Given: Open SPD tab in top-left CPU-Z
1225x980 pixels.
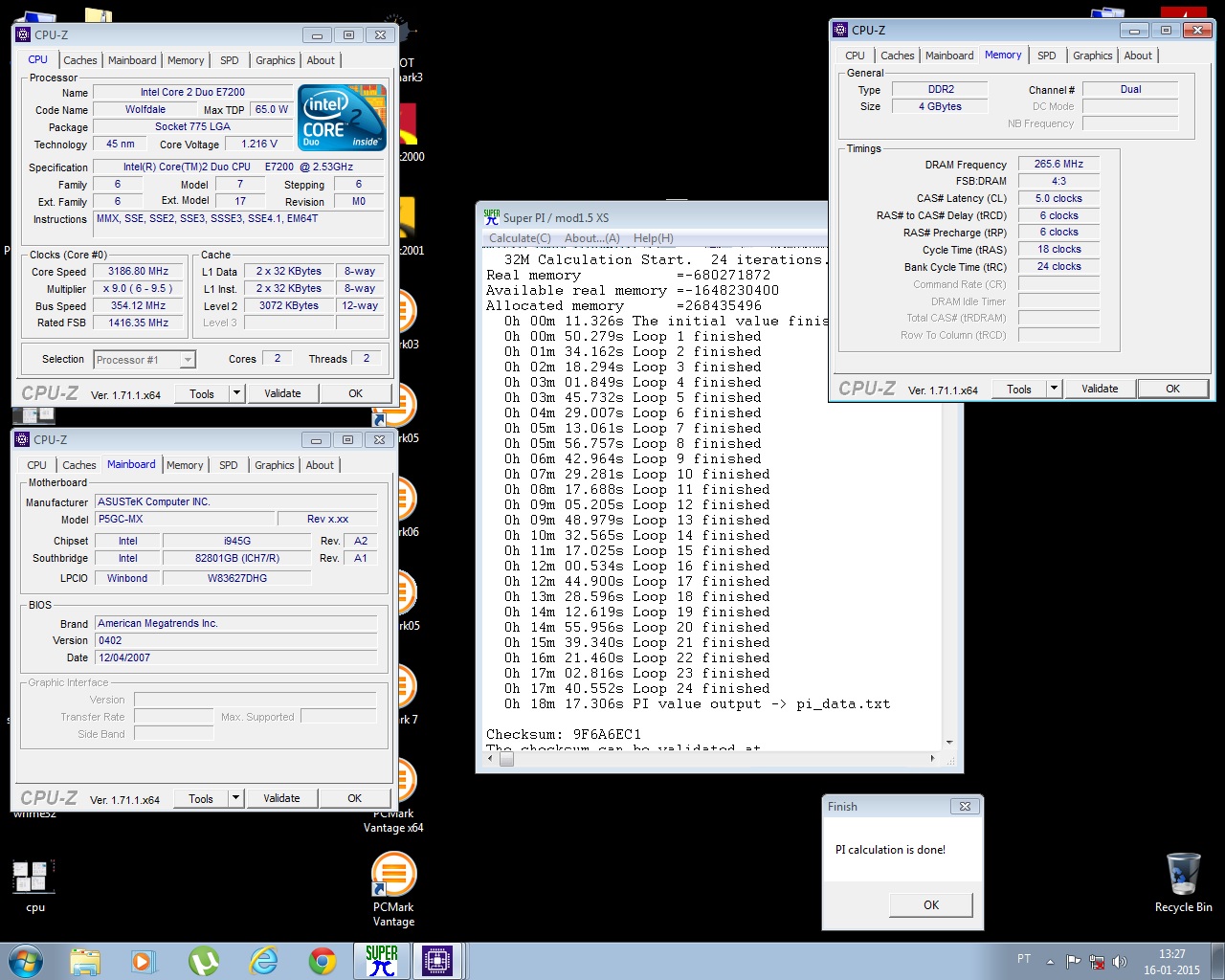Looking at the screenshot, I should 230,60.
